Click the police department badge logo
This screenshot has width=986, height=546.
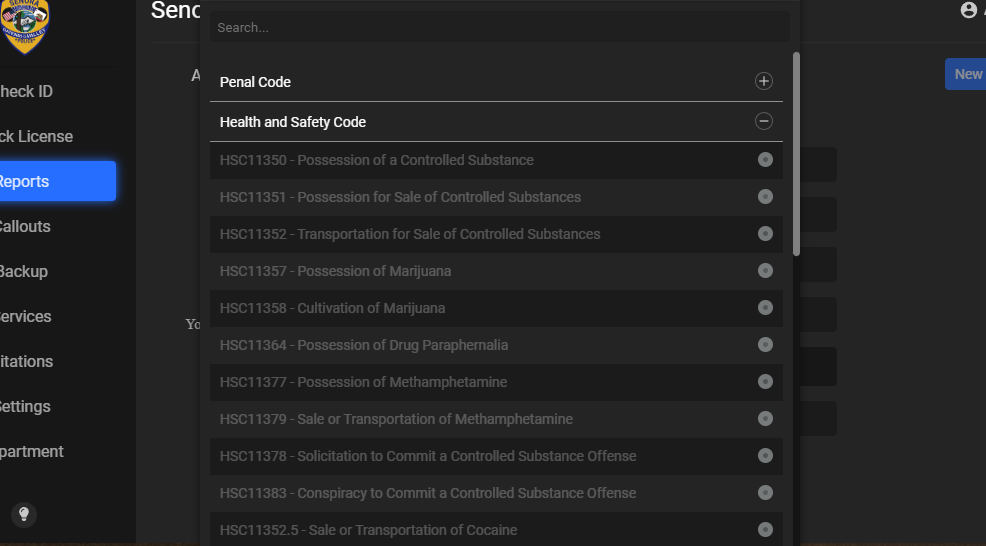click(x=27, y=24)
